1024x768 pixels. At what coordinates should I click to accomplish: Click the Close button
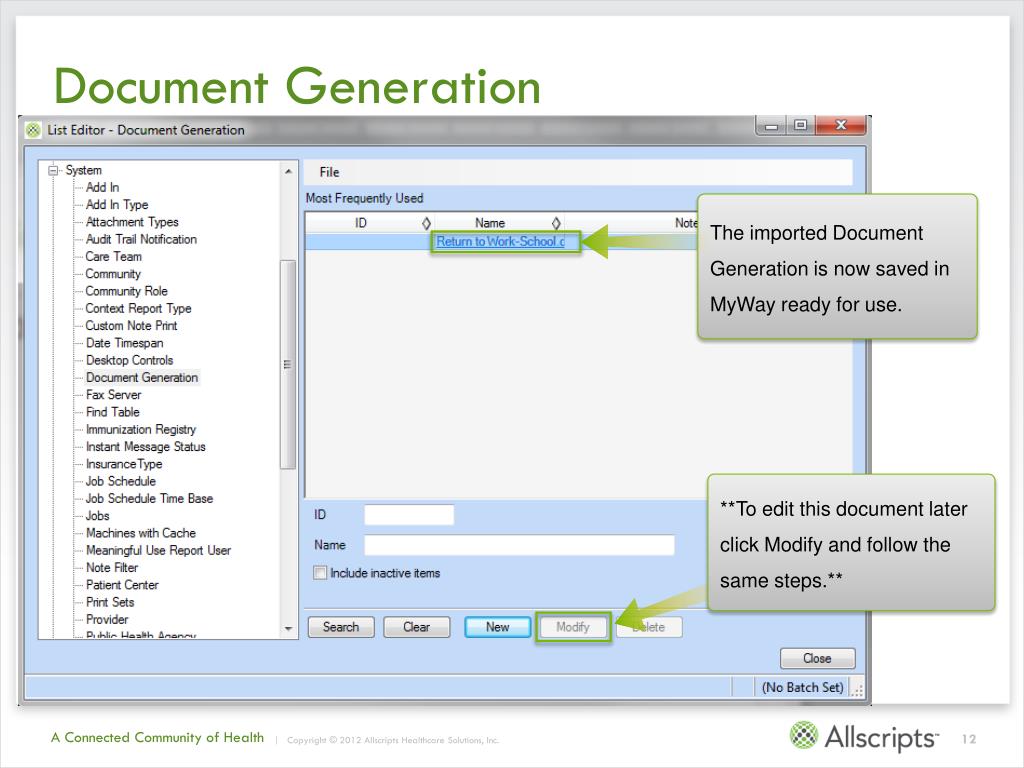coord(817,658)
